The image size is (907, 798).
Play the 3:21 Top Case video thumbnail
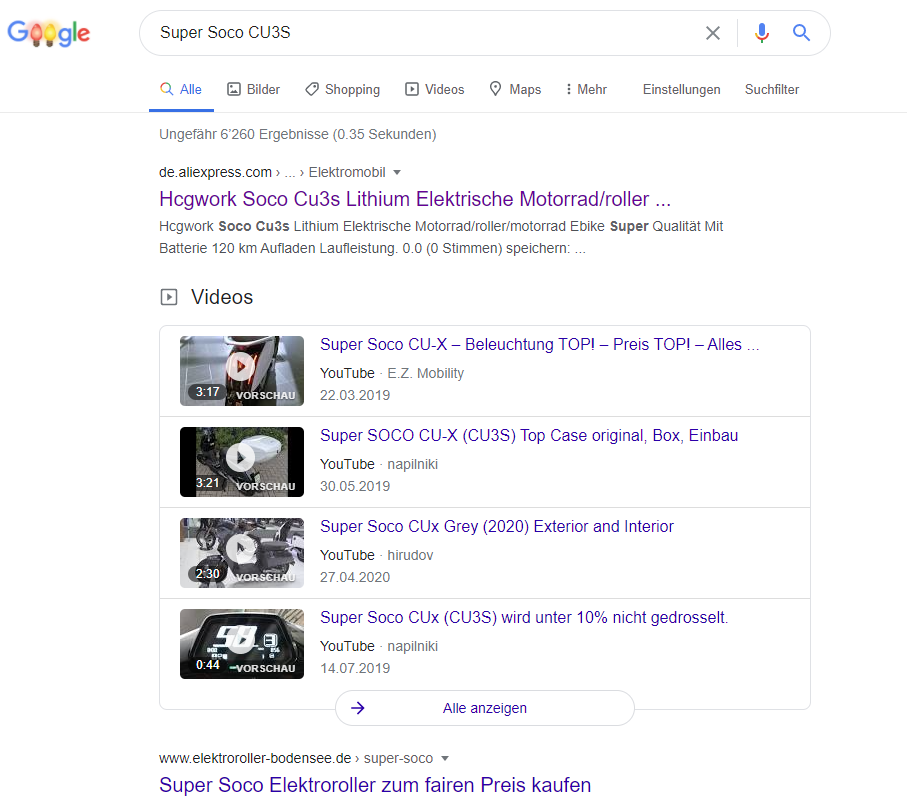(x=241, y=461)
